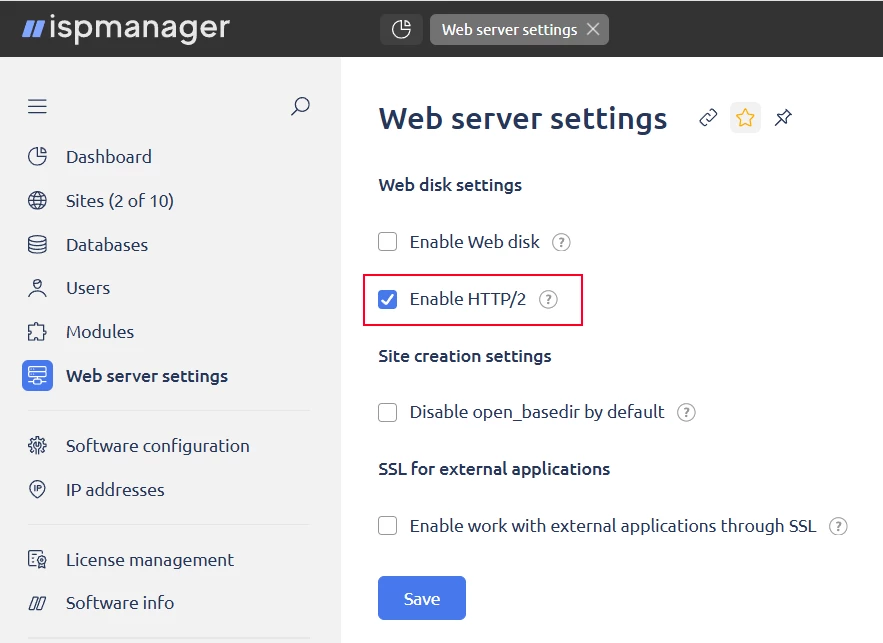This screenshot has width=883, height=643.
Task: Tick Disable open_basedir by default
Action: 388,412
